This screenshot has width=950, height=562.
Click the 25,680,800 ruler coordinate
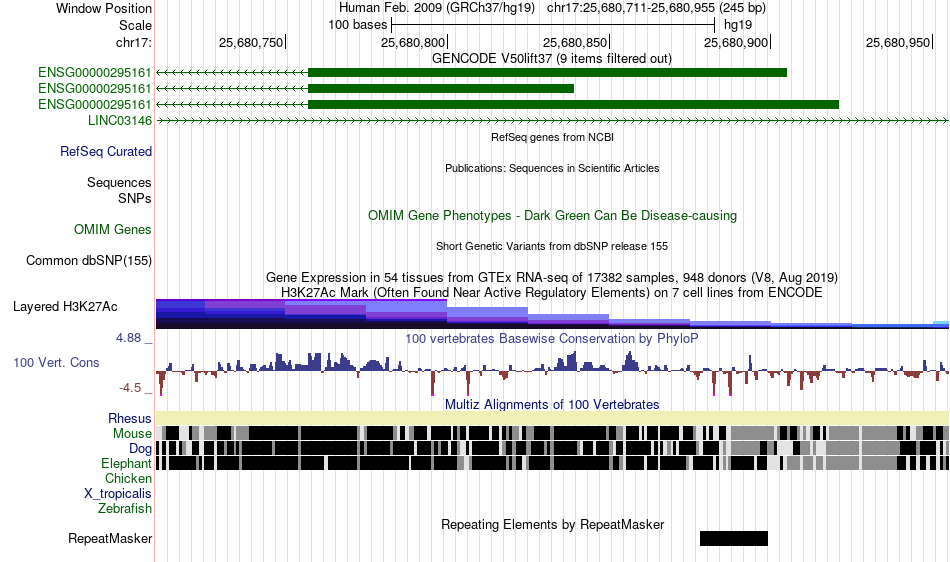(413, 42)
